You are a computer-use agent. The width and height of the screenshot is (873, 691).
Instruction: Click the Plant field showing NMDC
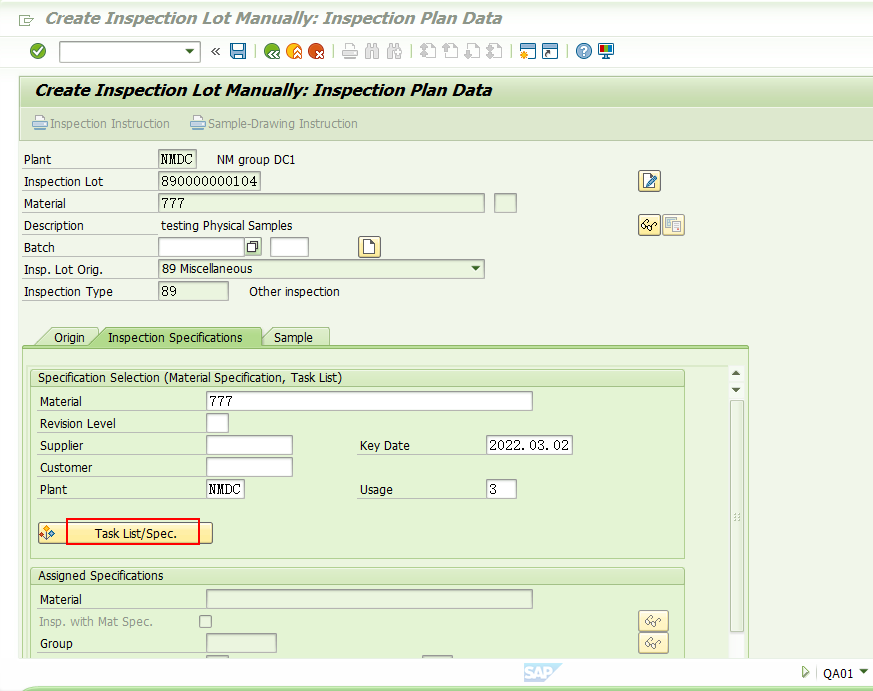coord(177,159)
